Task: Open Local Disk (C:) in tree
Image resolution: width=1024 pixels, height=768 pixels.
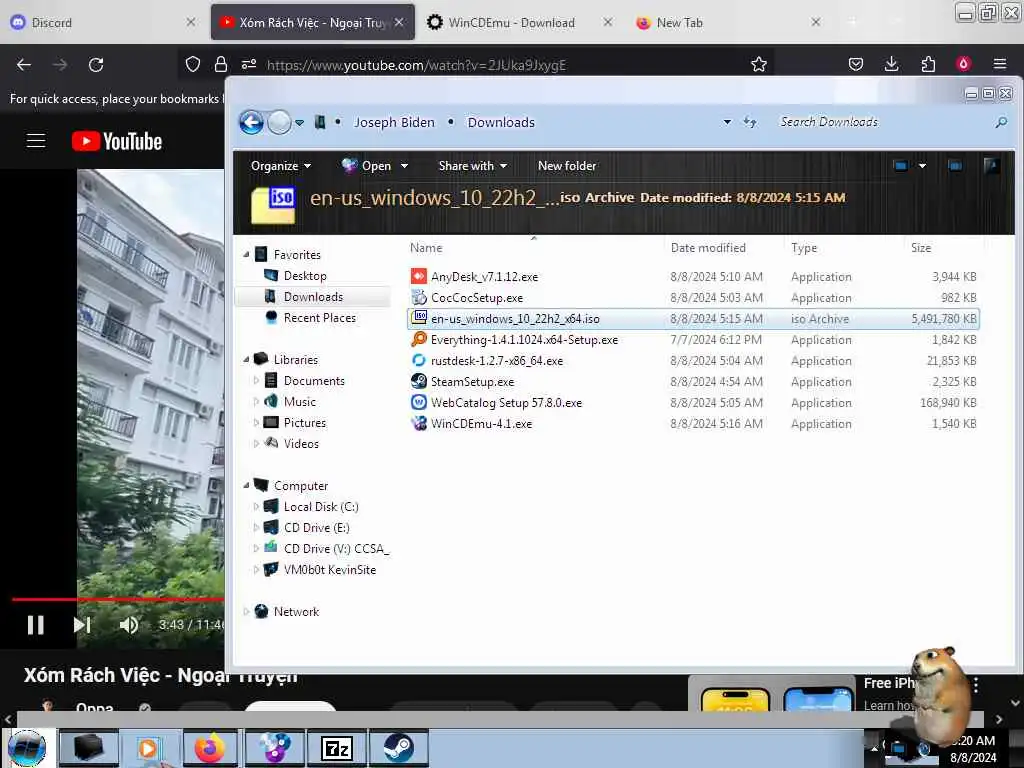Action: [321, 507]
